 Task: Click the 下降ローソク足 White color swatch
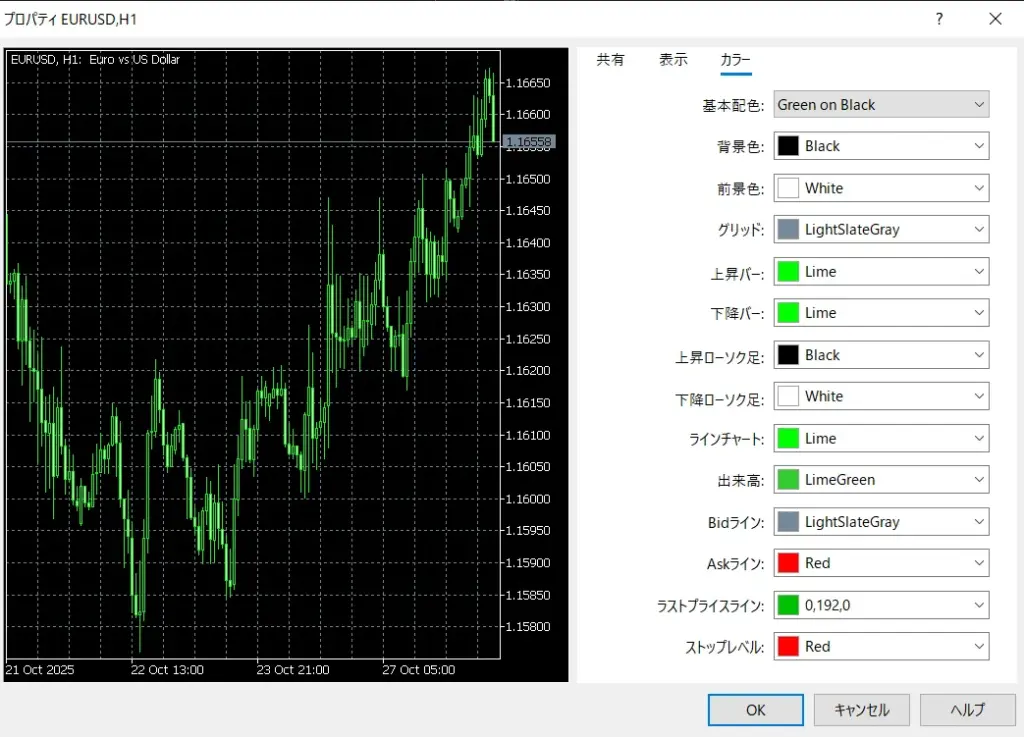pos(789,397)
